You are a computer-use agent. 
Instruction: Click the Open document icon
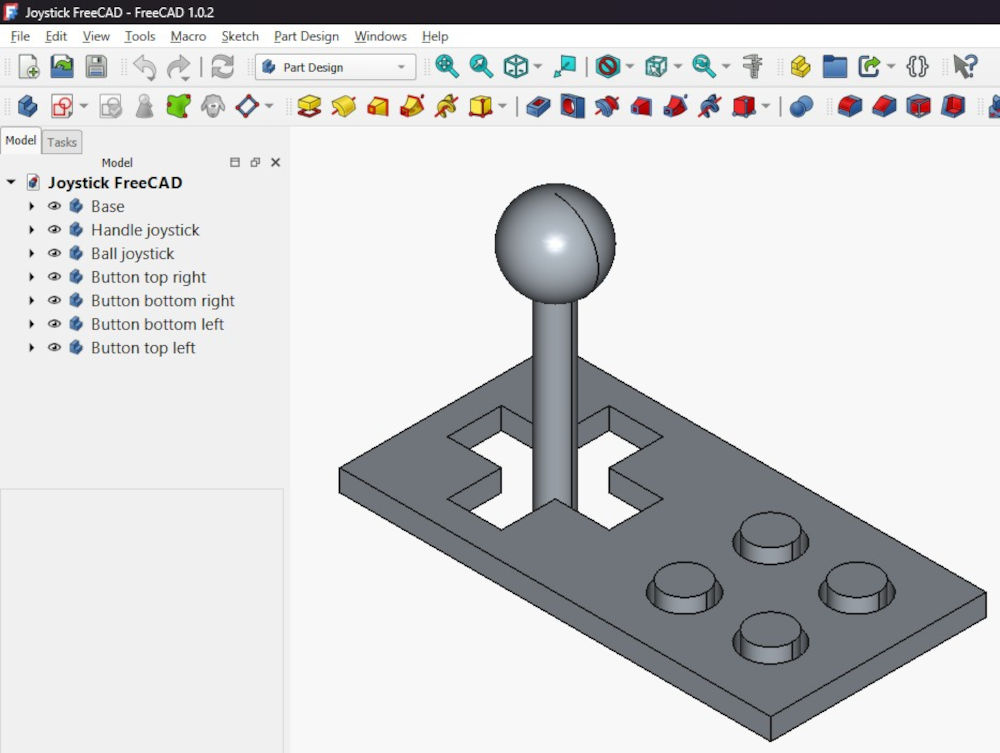click(x=62, y=66)
